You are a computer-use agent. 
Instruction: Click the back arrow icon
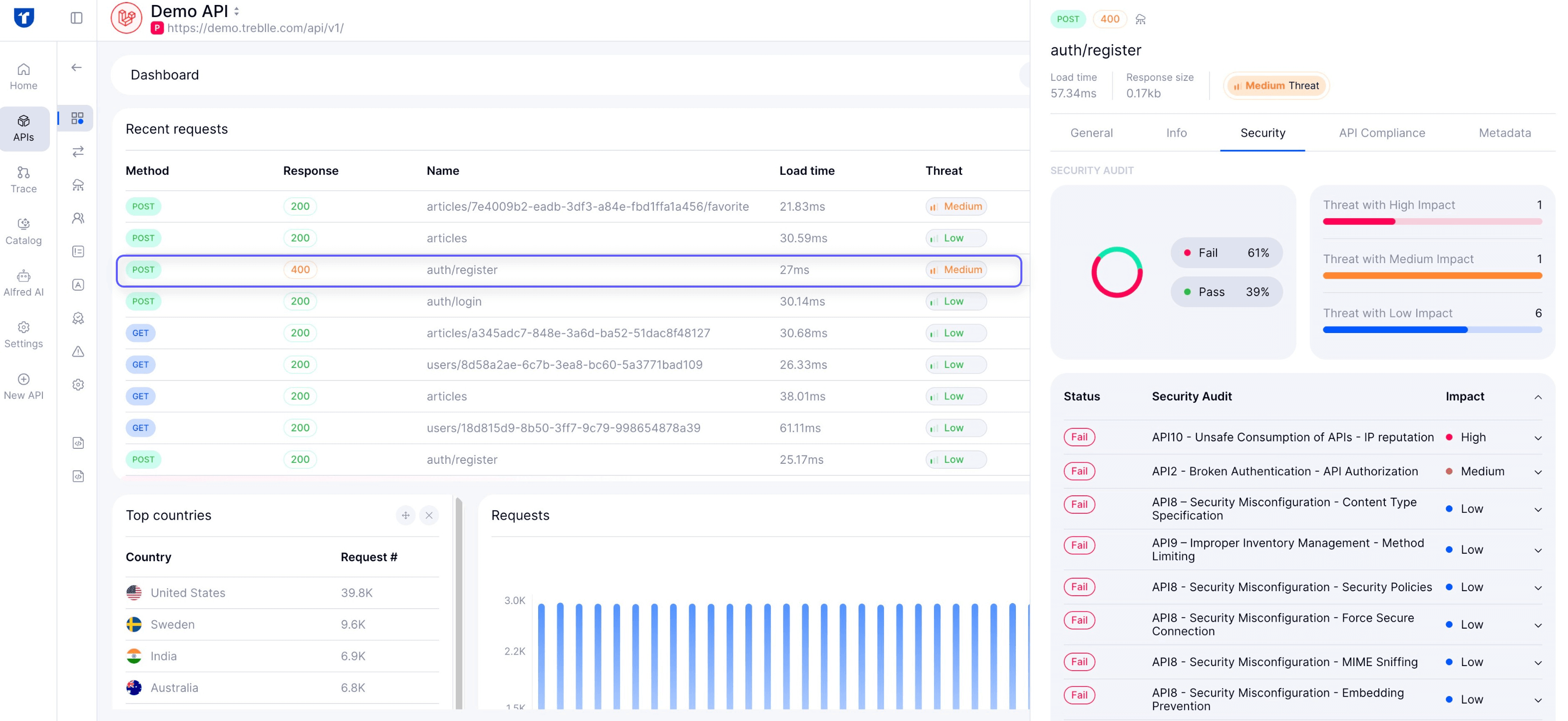click(x=77, y=67)
